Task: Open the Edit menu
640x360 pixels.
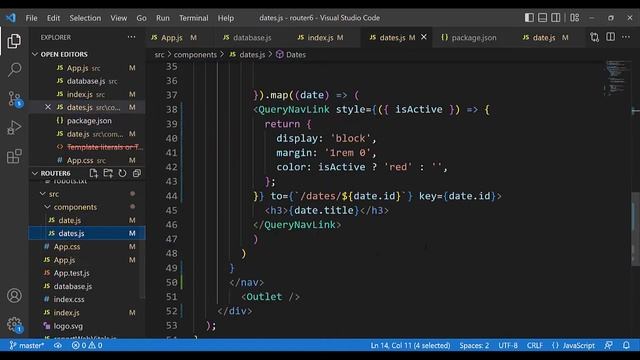Action: click(53, 18)
